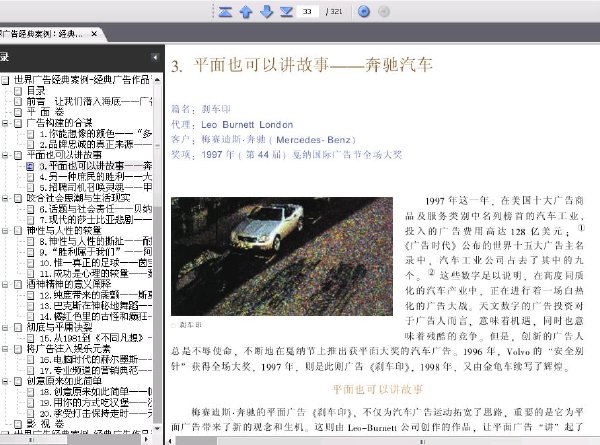
Task: Click the document horizontal scroll-left arrow
Action: tap(170, 441)
